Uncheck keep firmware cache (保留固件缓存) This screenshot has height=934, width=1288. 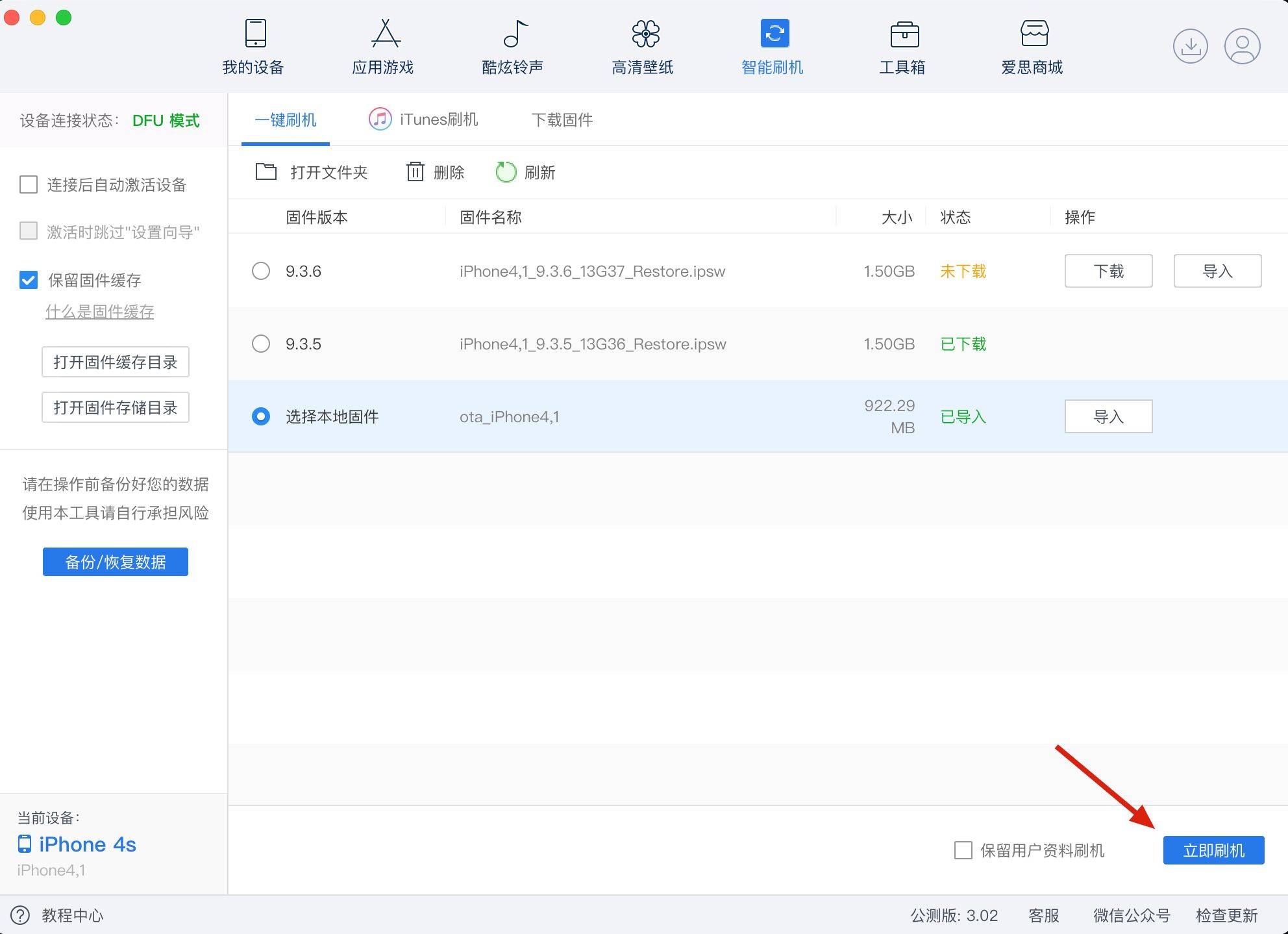pos(29,280)
